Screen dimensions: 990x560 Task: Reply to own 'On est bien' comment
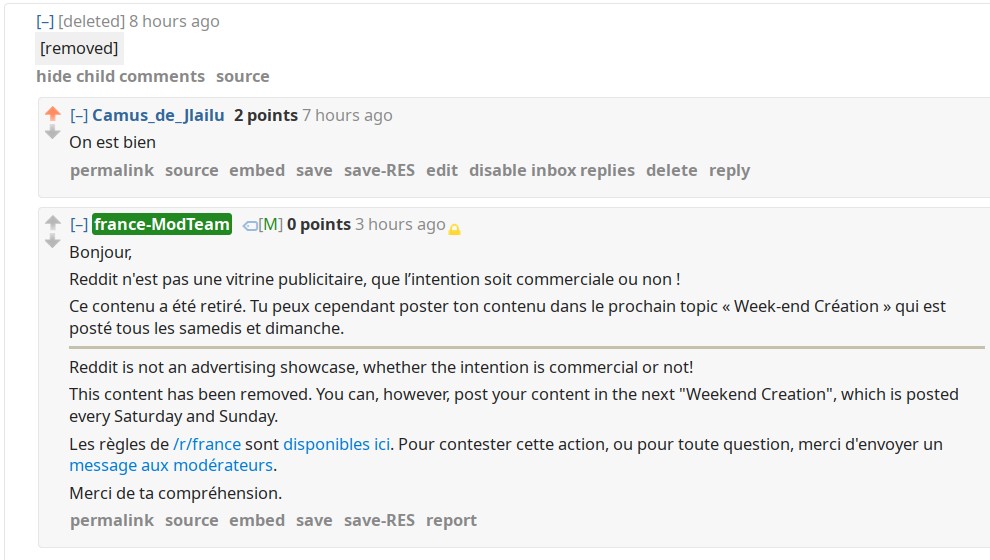pos(729,171)
